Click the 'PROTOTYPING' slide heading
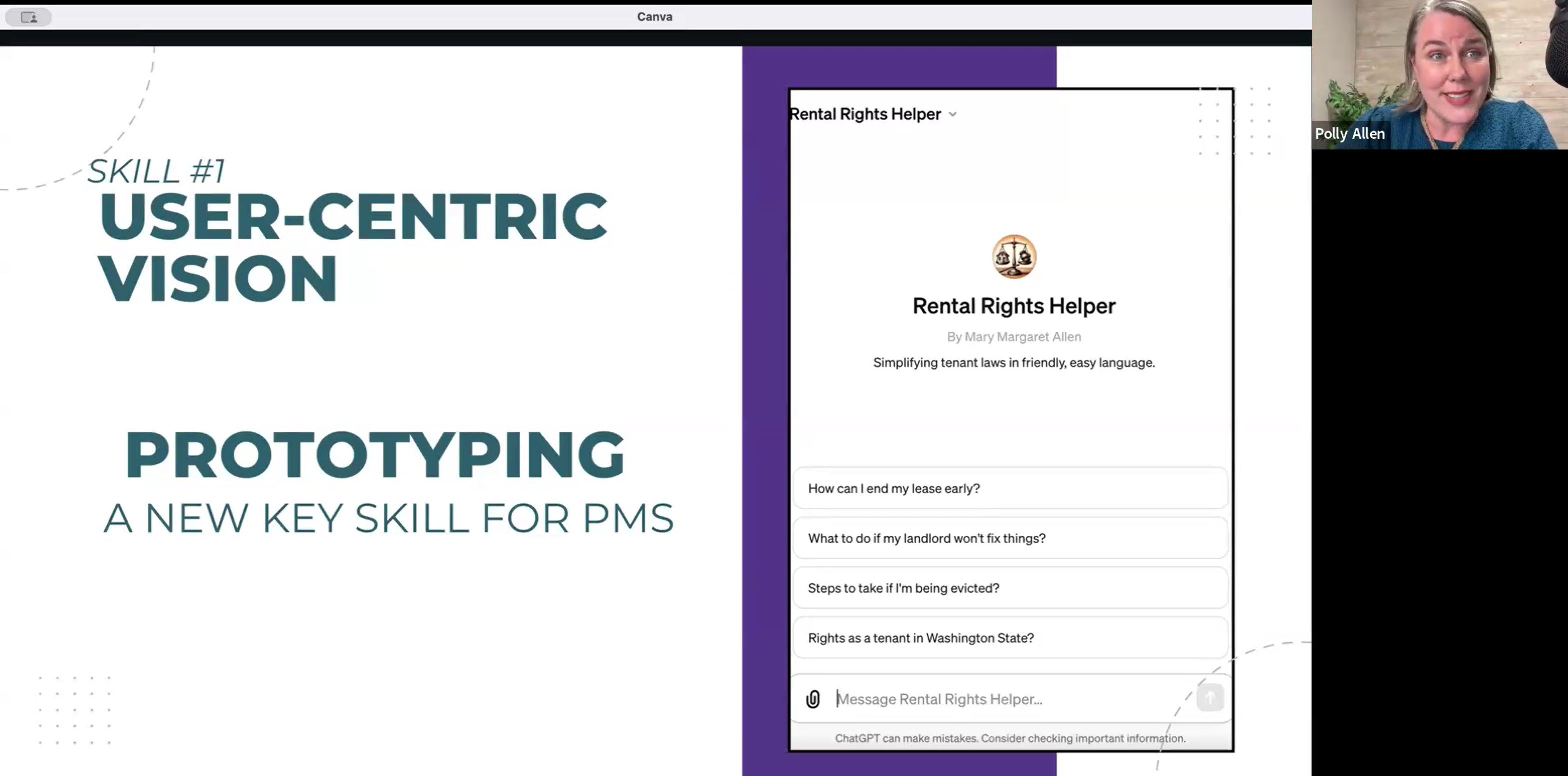Screen dimensions: 1568x776 [x=375, y=455]
